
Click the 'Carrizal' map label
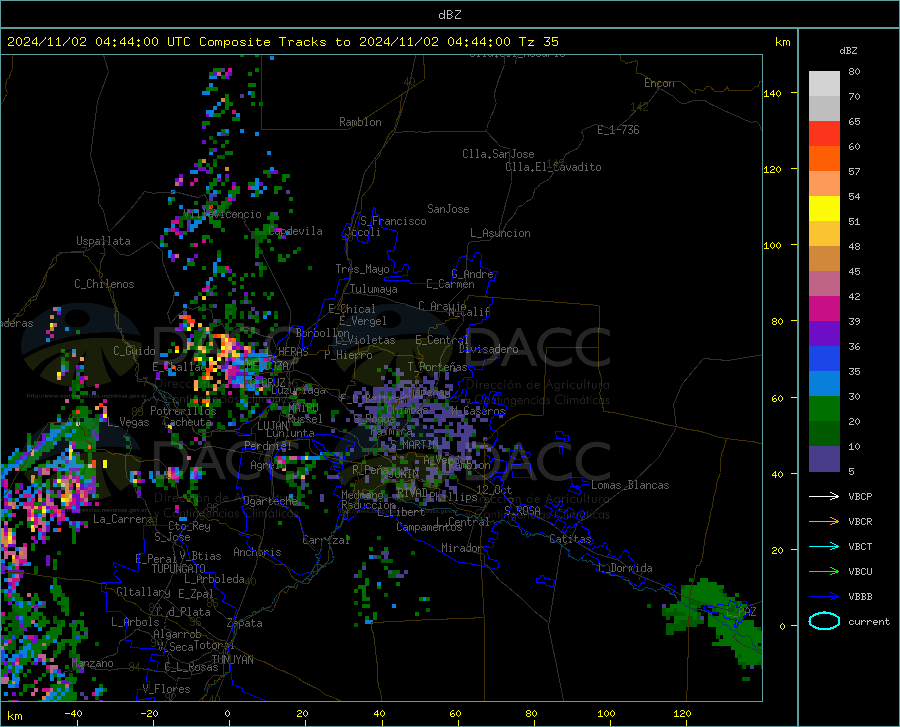tap(326, 540)
